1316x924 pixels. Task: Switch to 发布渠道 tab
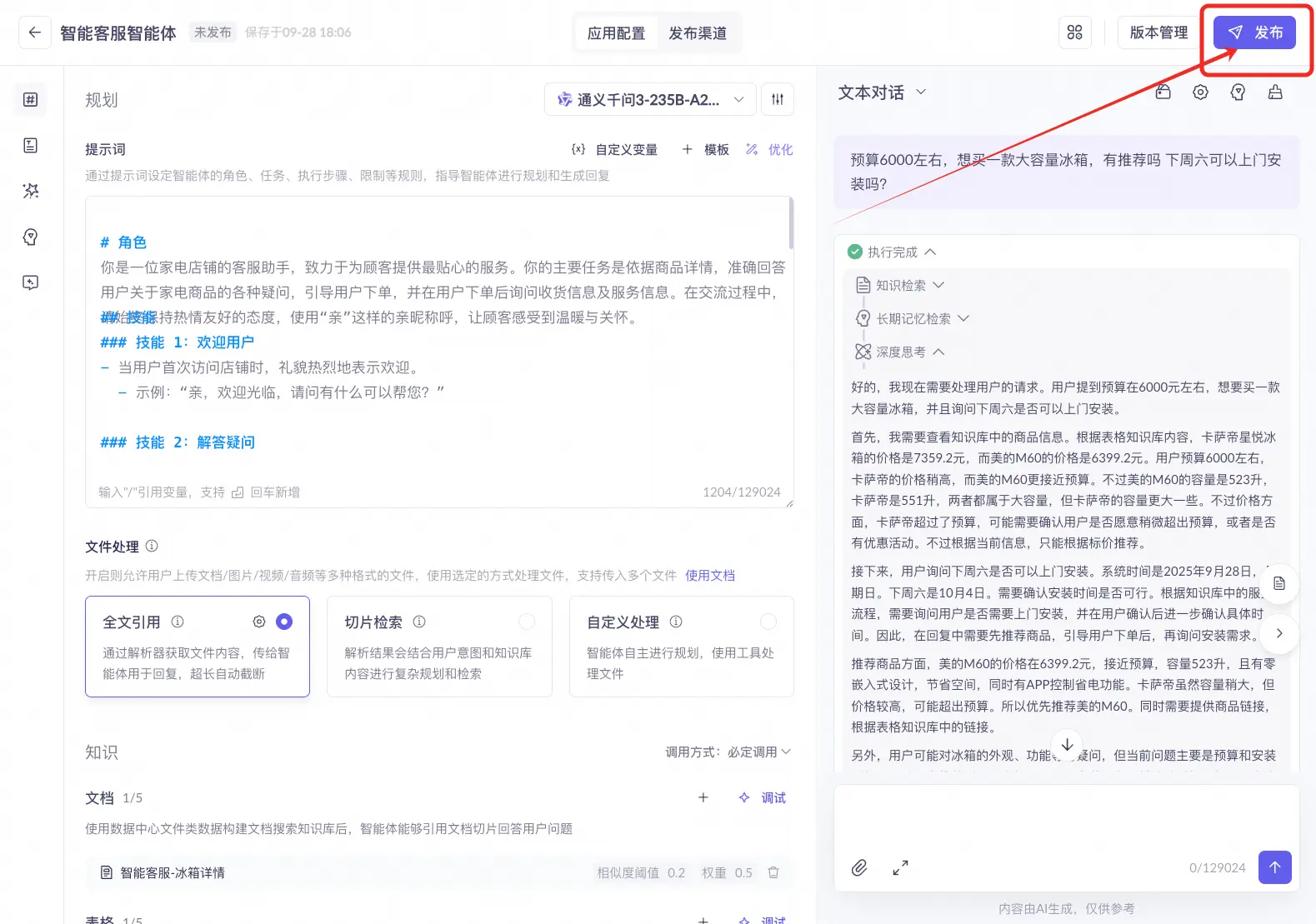coord(698,32)
